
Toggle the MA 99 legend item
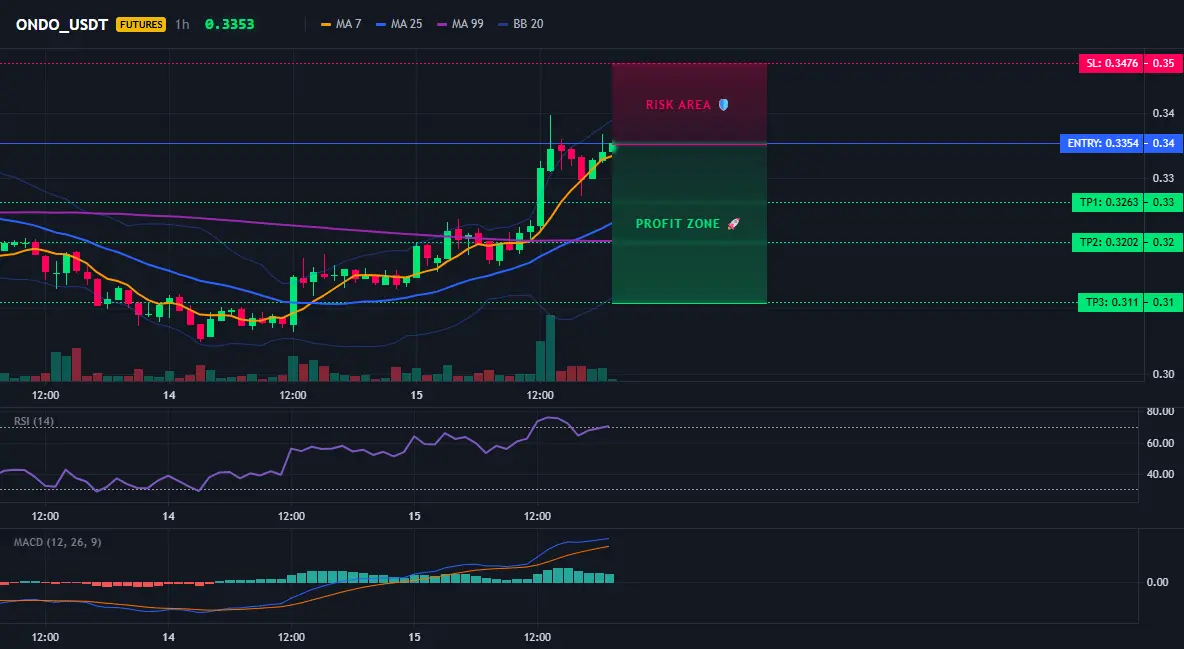point(460,24)
